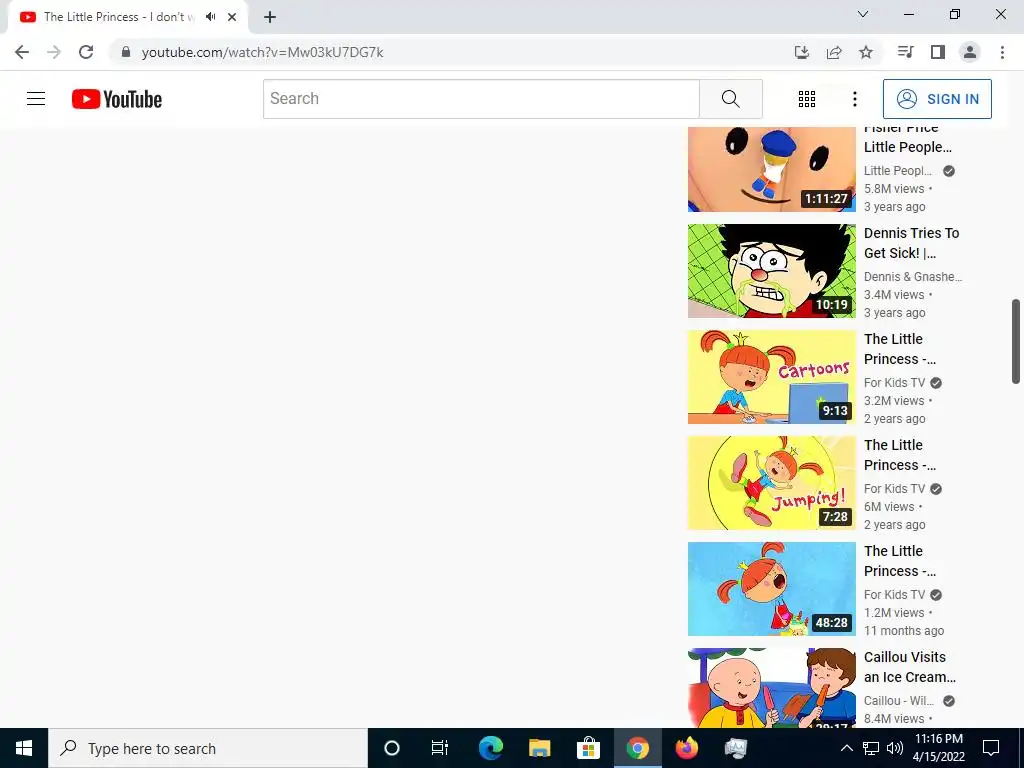Launch Microsoft Edge from taskbar
Screen dimensions: 1024x768
(x=490, y=748)
